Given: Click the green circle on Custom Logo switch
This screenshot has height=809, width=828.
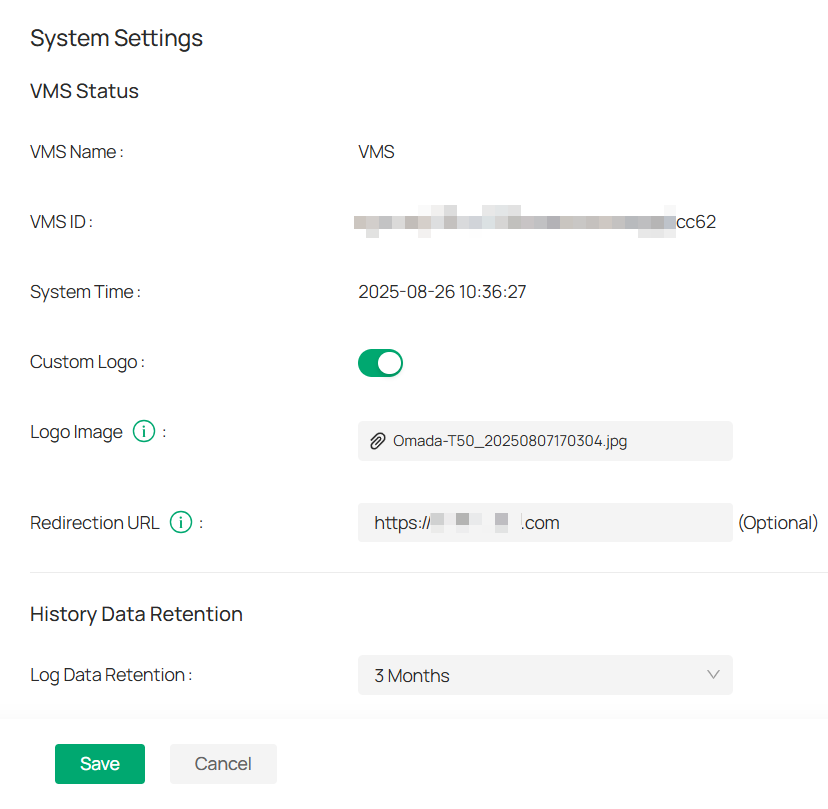Looking at the screenshot, I should (389, 362).
